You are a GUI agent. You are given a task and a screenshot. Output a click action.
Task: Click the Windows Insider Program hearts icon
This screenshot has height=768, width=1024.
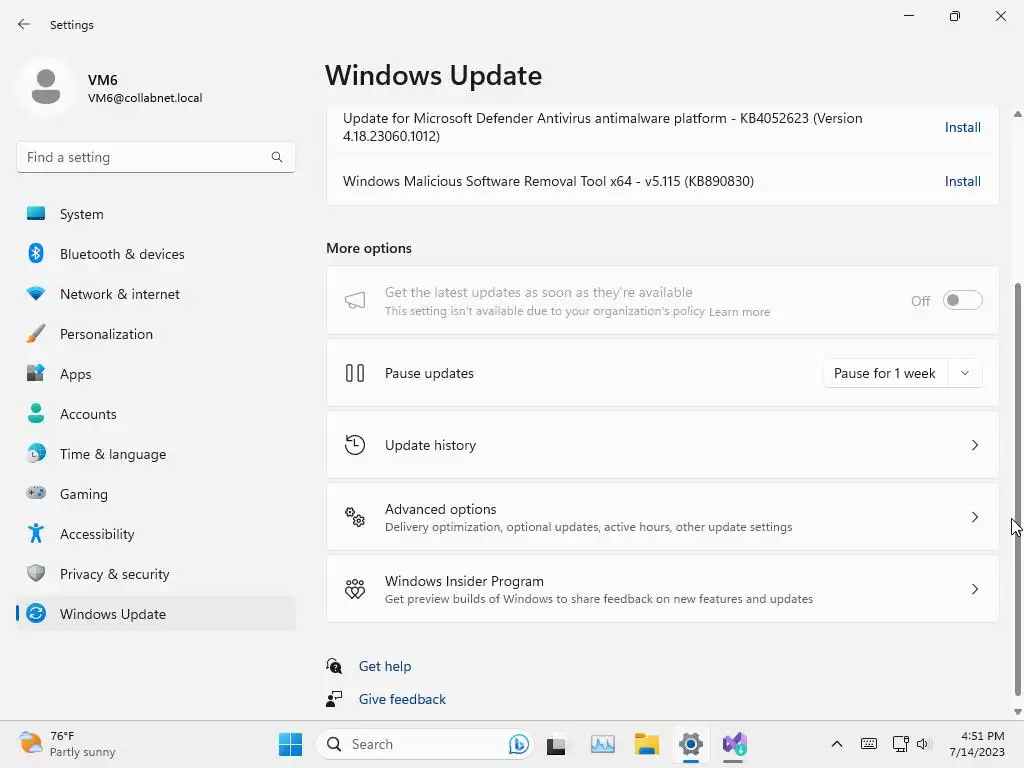coord(355,588)
